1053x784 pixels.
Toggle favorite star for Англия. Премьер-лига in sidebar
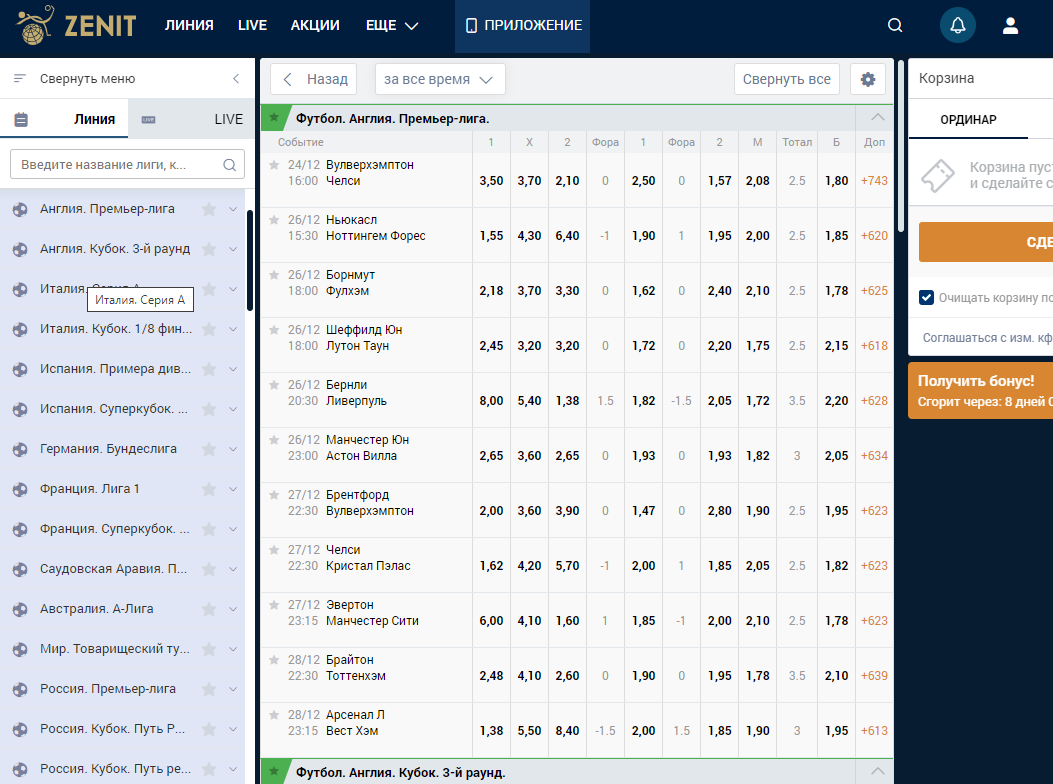tap(210, 209)
